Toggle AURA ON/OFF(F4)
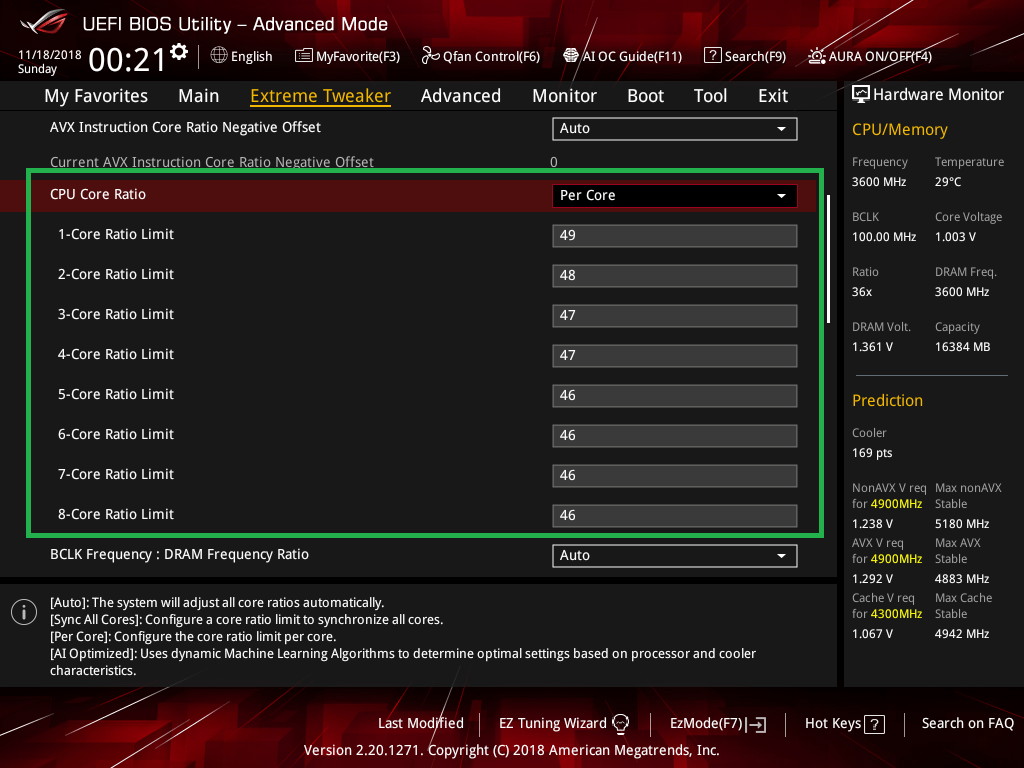Image resolution: width=1024 pixels, height=768 pixels. pos(870,56)
